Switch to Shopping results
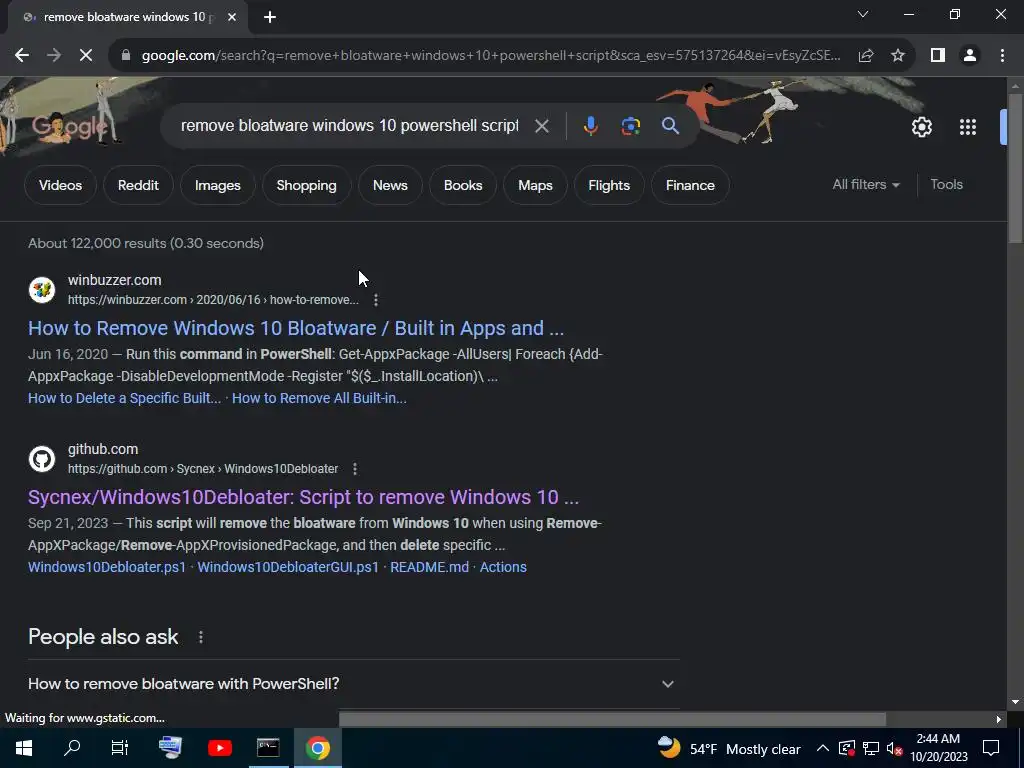 pyautogui.click(x=306, y=185)
